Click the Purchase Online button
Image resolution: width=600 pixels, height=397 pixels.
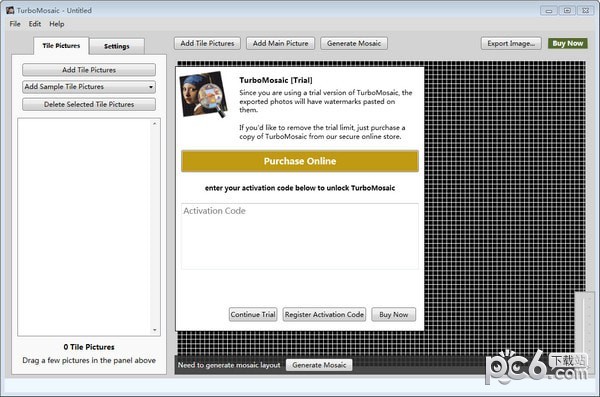point(300,161)
